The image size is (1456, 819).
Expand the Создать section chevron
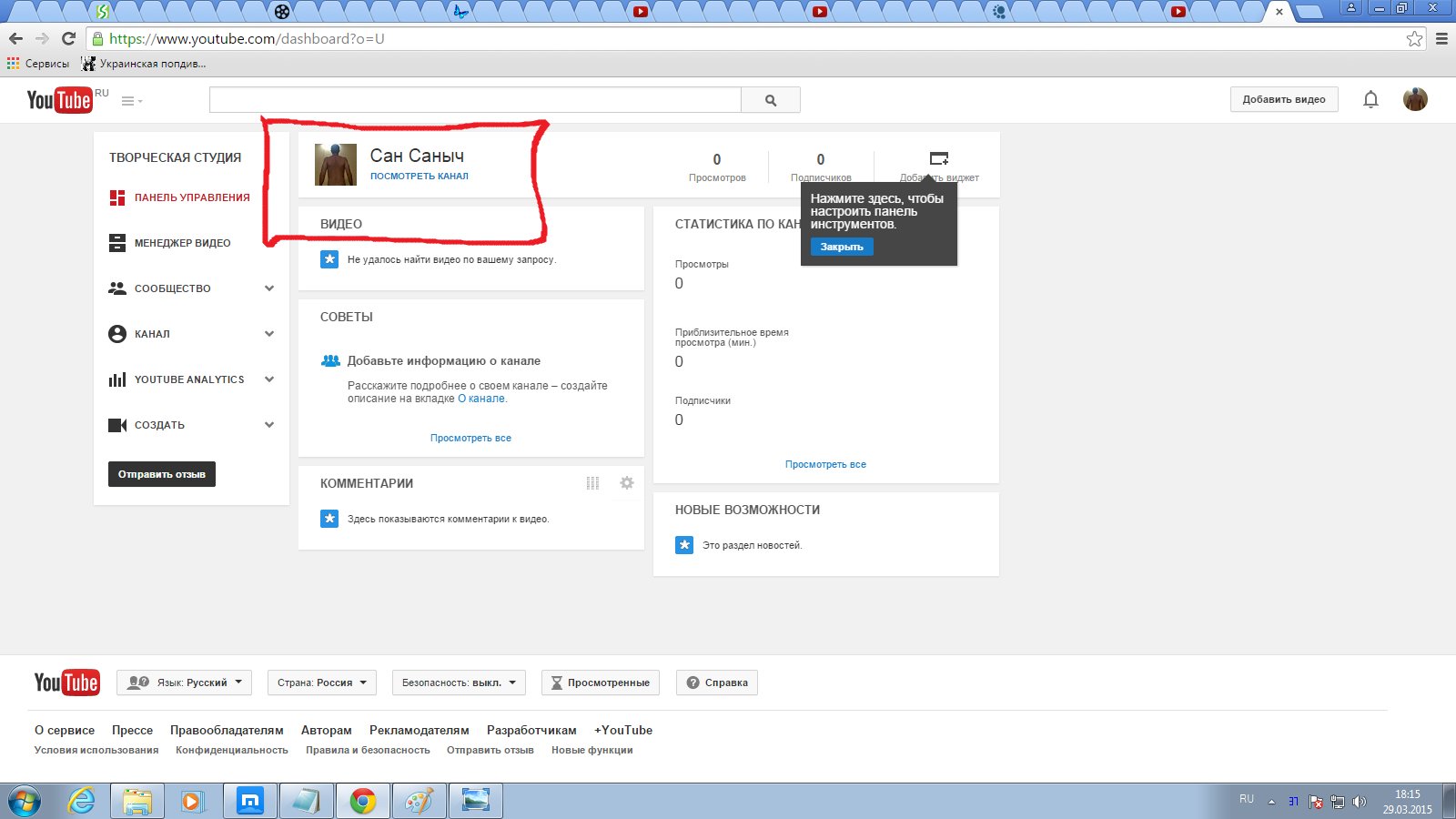pos(269,425)
